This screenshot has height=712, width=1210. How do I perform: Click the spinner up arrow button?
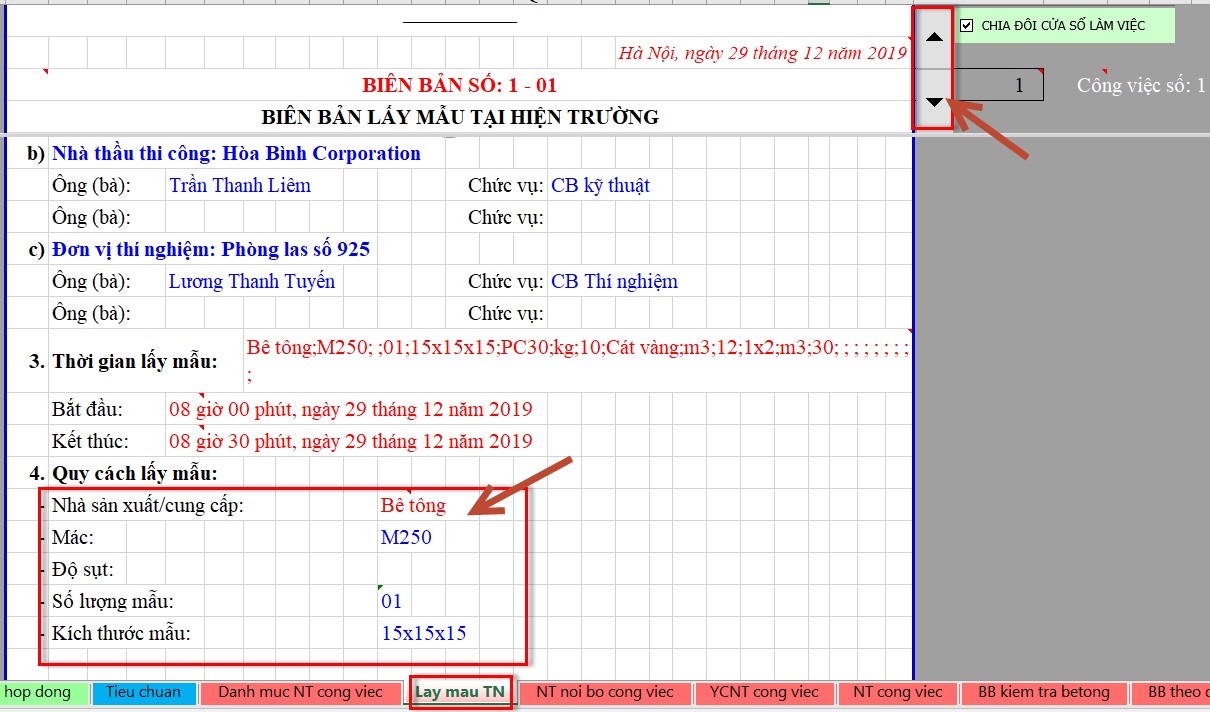(x=934, y=37)
